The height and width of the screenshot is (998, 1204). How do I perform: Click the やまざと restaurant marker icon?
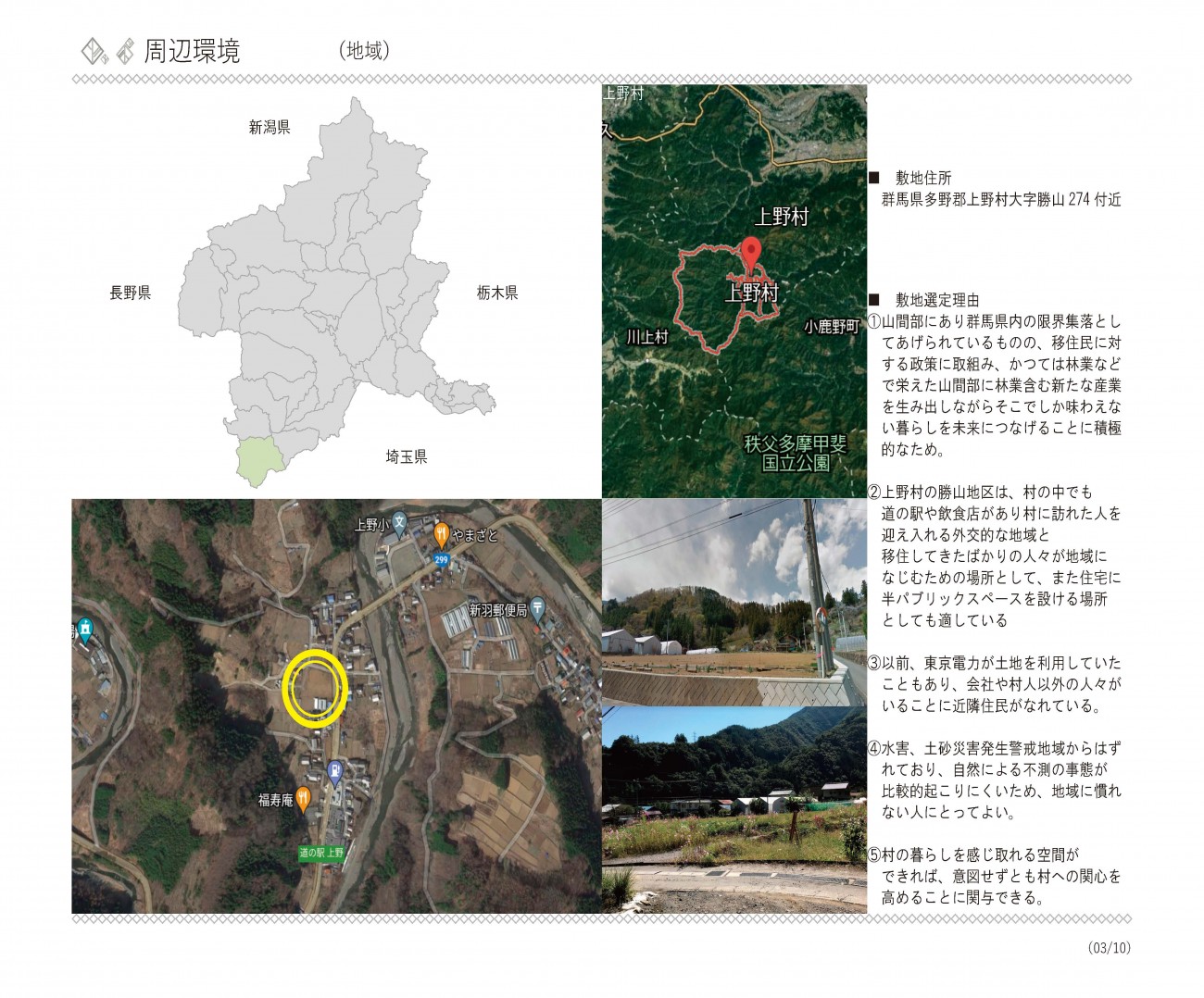442,534
